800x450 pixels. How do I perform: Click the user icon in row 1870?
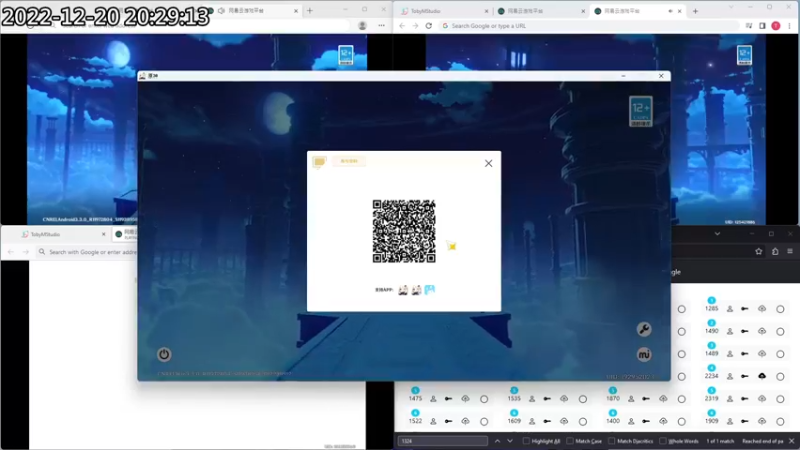tap(631, 398)
